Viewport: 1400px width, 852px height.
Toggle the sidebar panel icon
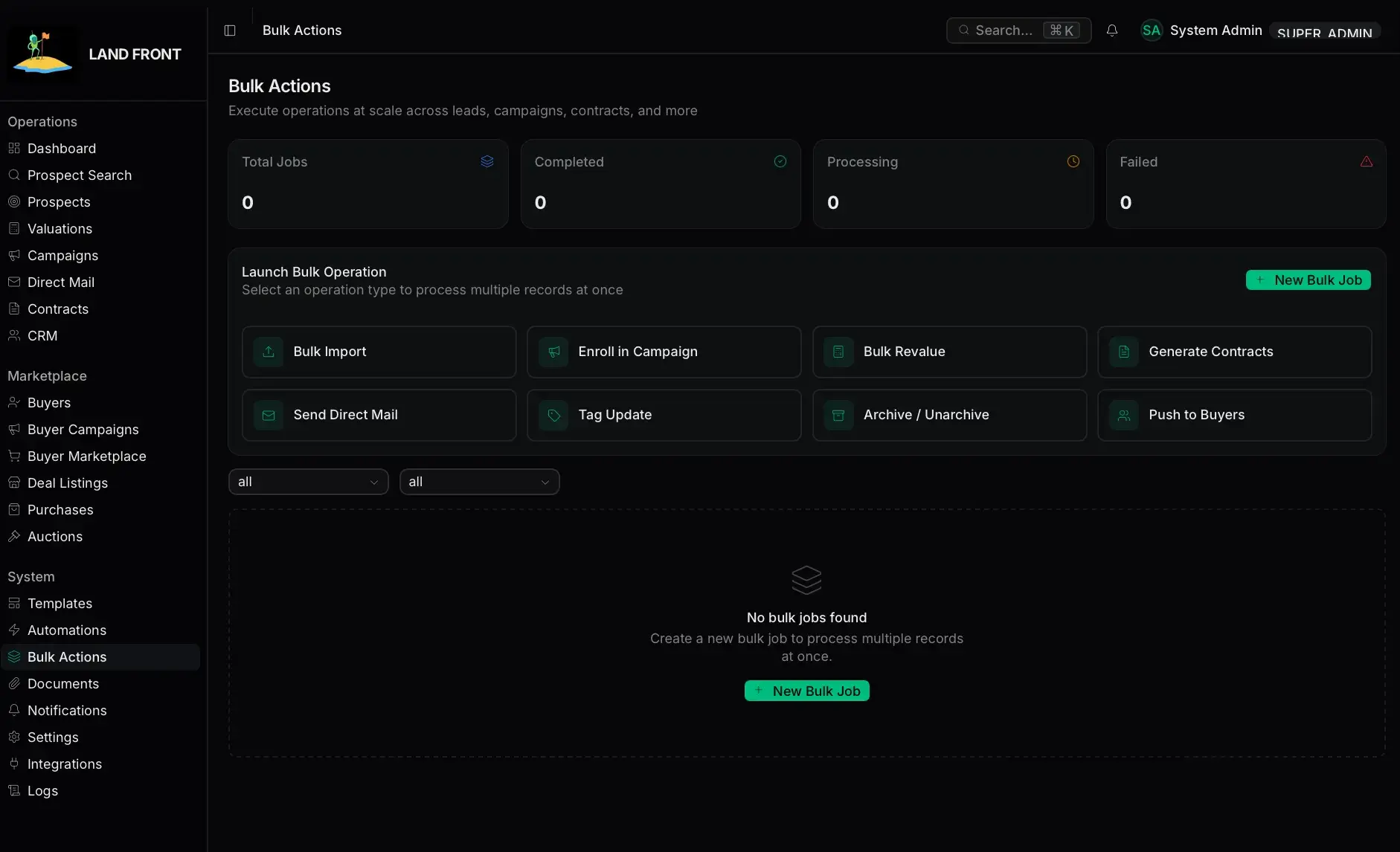pyautogui.click(x=230, y=30)
